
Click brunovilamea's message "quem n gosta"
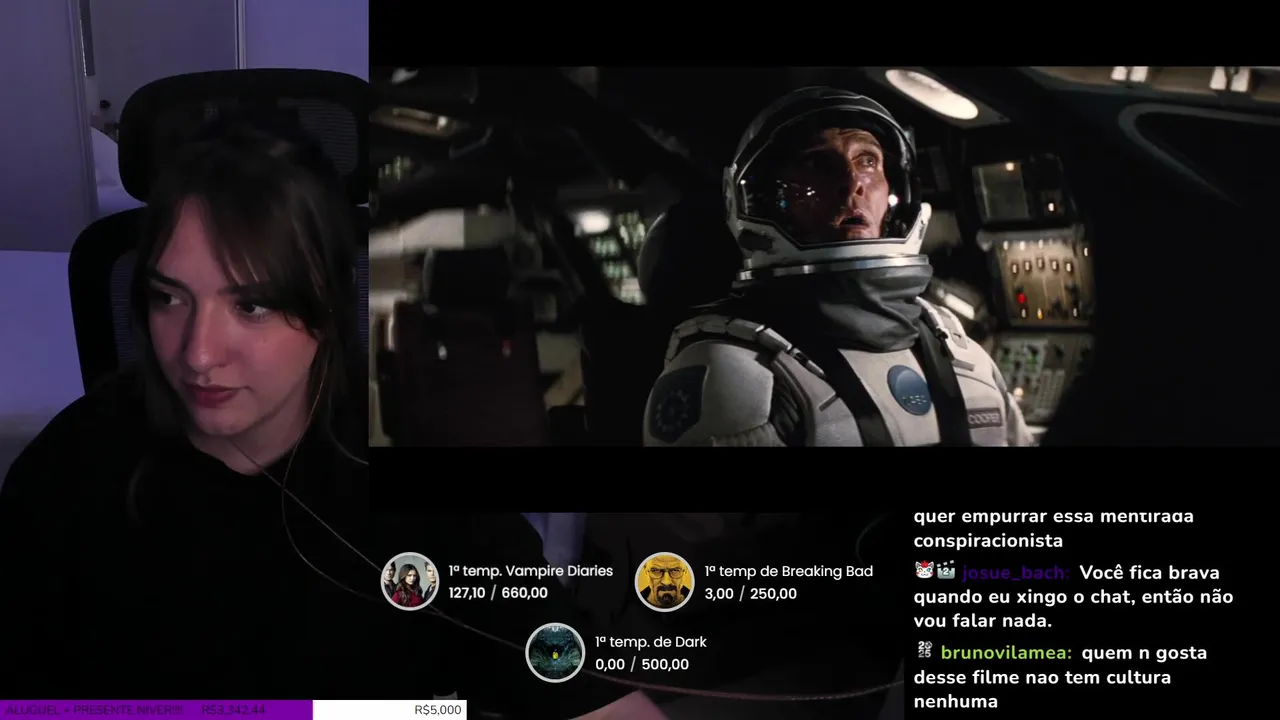(1145, 653)
